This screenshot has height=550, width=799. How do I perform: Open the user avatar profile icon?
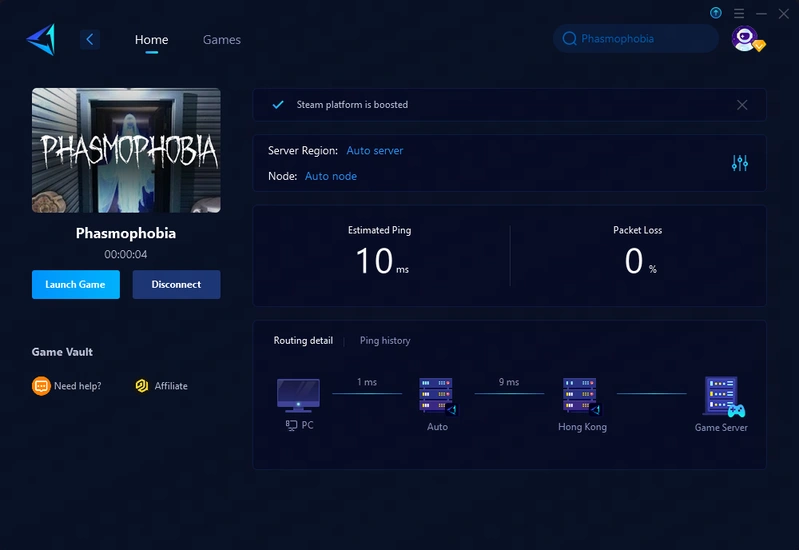[744, 38]
